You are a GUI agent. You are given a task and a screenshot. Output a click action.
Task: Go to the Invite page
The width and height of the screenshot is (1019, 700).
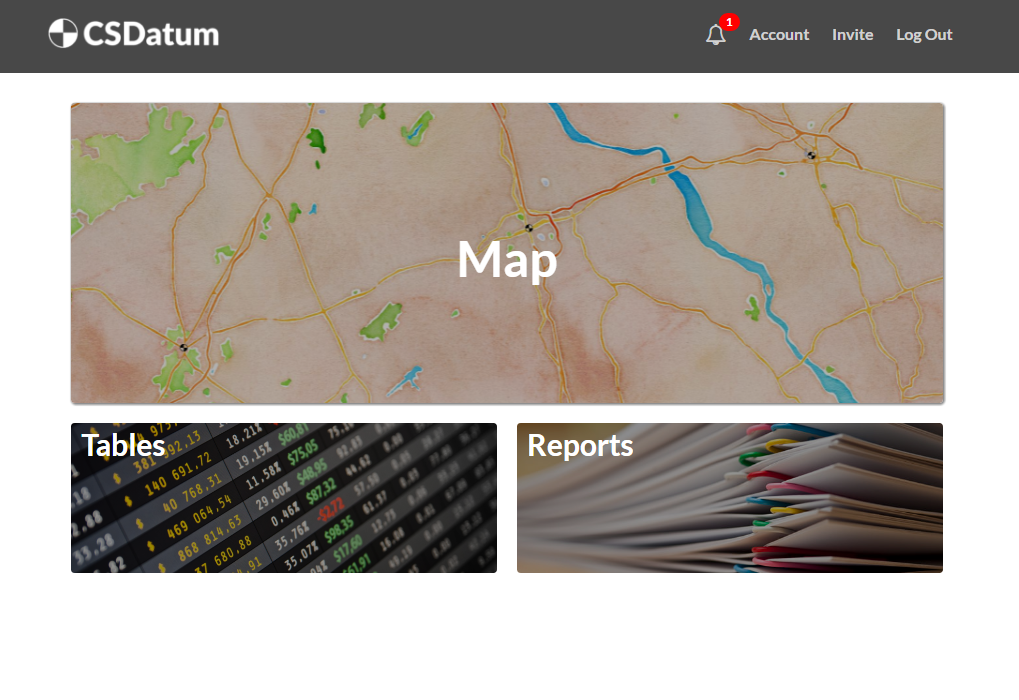coord(852,35)
